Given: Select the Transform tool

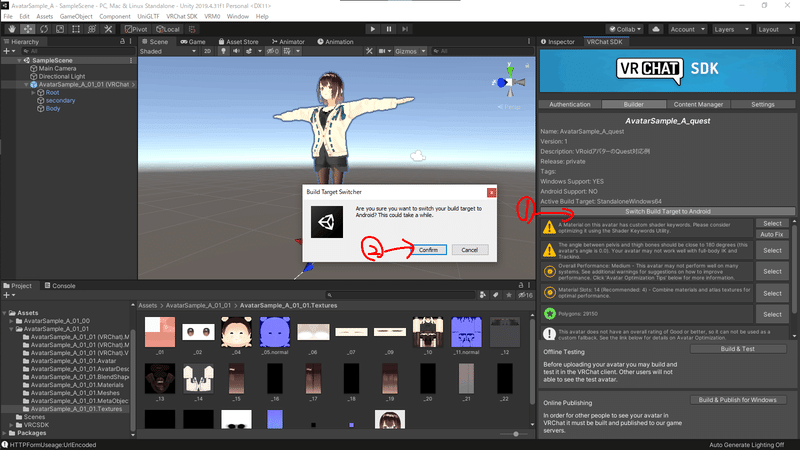Looking at the screenshot, I should tap(92, 29).
